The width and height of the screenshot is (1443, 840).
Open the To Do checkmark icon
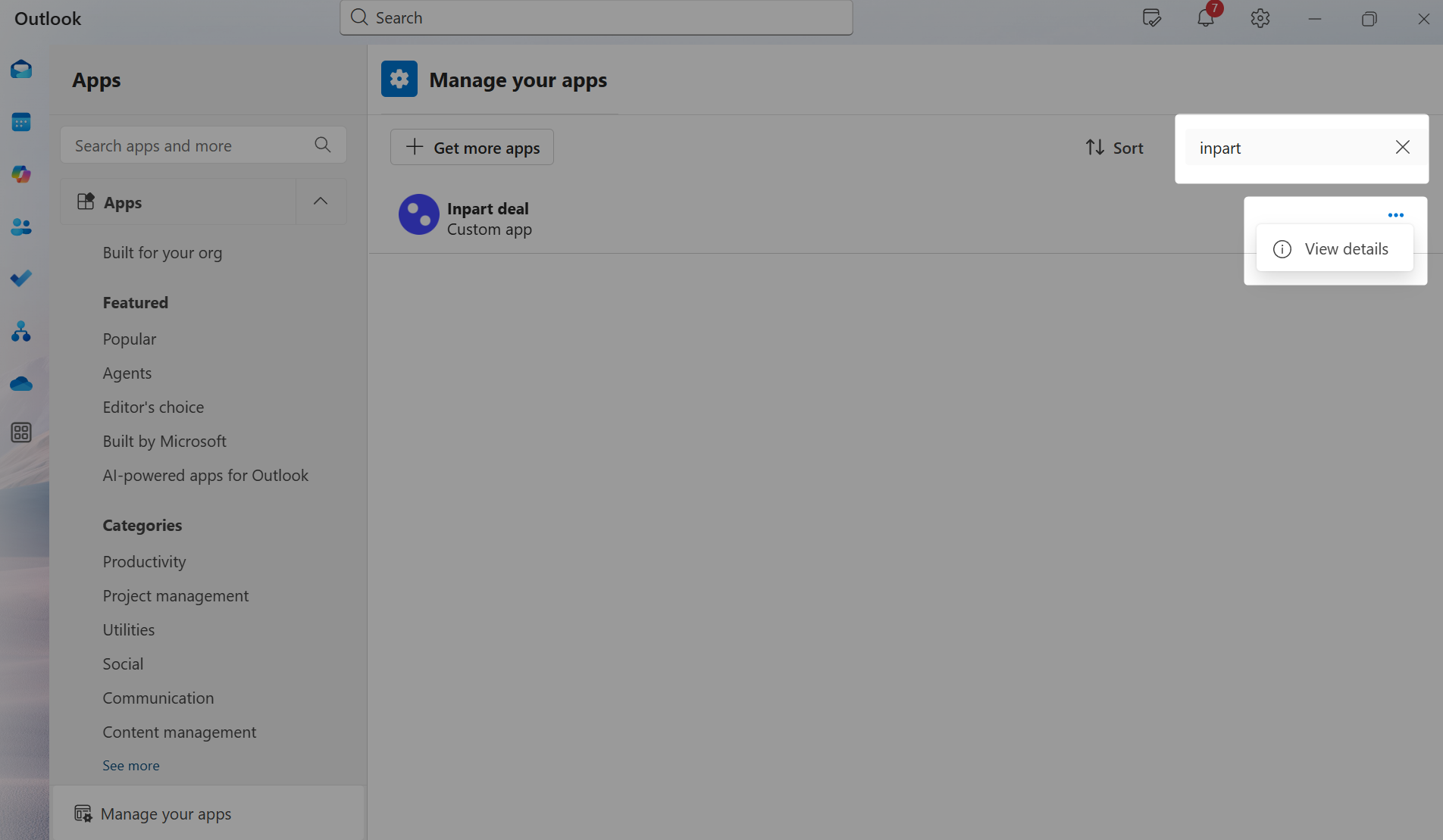pyautogui.click(x=21, y=279)
